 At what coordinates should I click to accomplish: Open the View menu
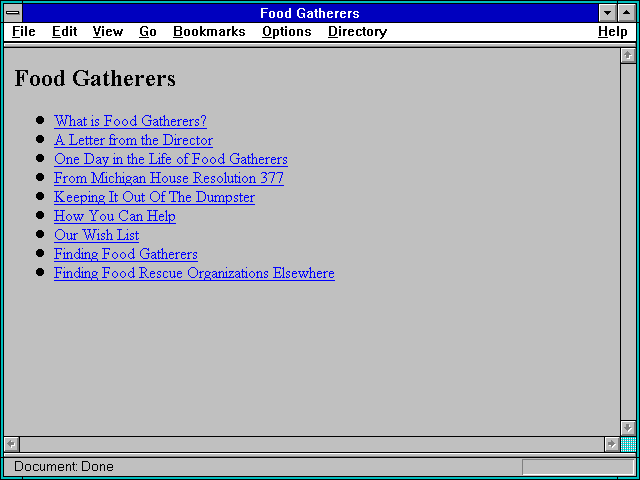pyautogui.click(x=108, y=32)
